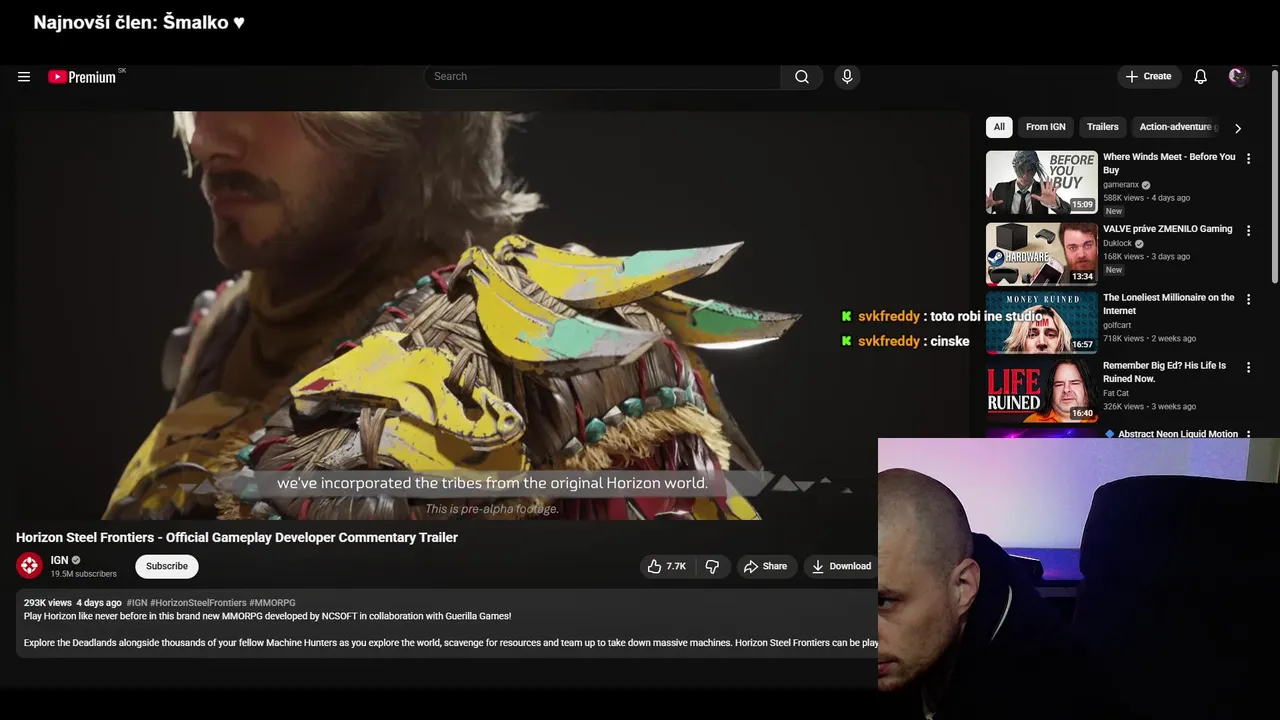Click the Create button

tap(1148, 77)
